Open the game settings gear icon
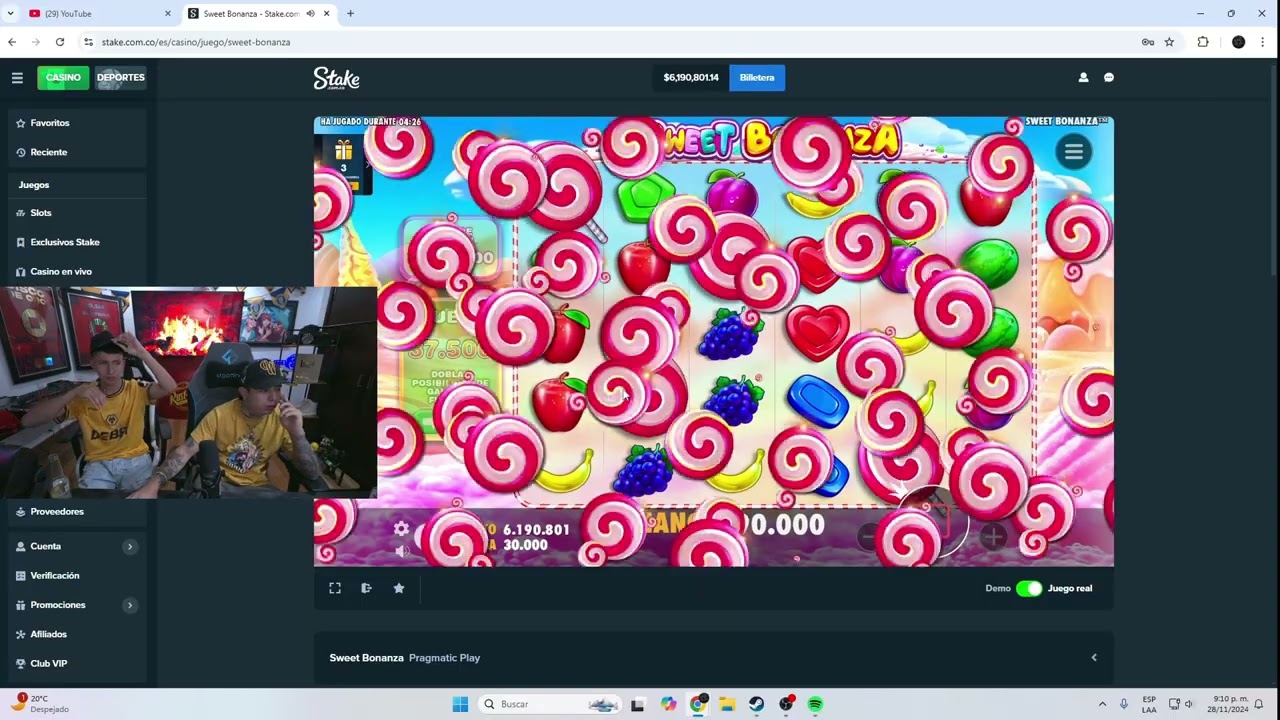Viewport: 1280px width, 720px height. click(x=401, y=528)
